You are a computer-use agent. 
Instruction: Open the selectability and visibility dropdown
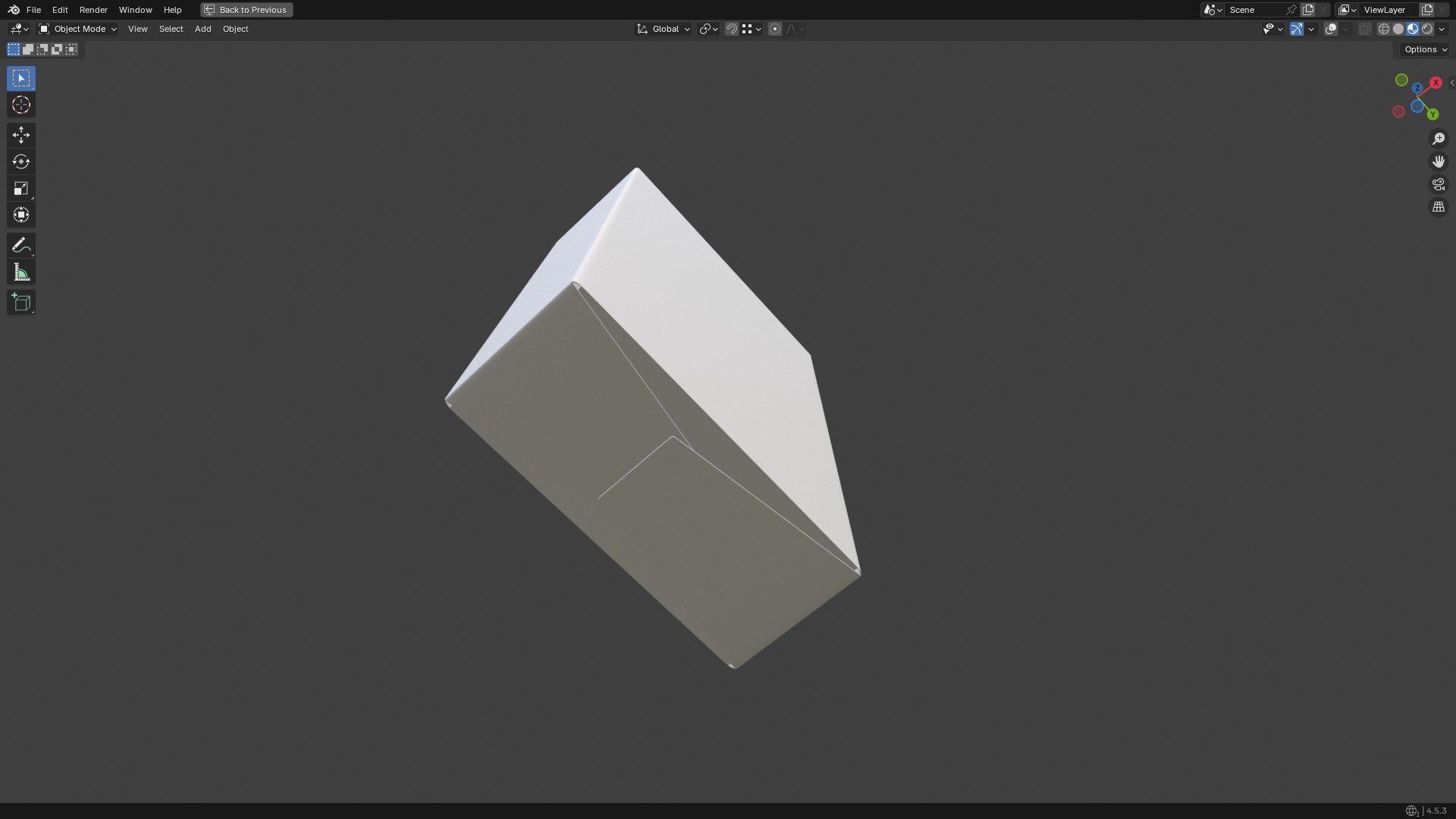[1272, 29]
